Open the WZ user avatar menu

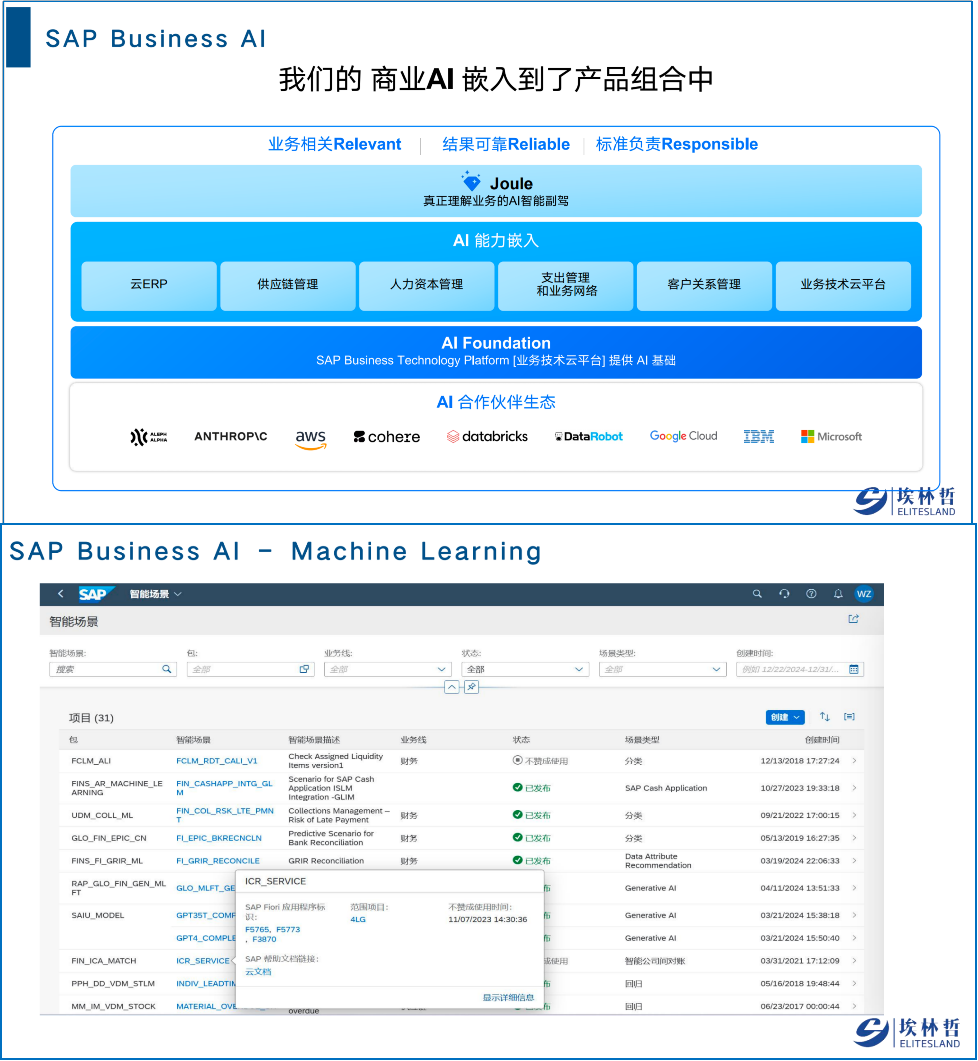[x=865, y=593]
